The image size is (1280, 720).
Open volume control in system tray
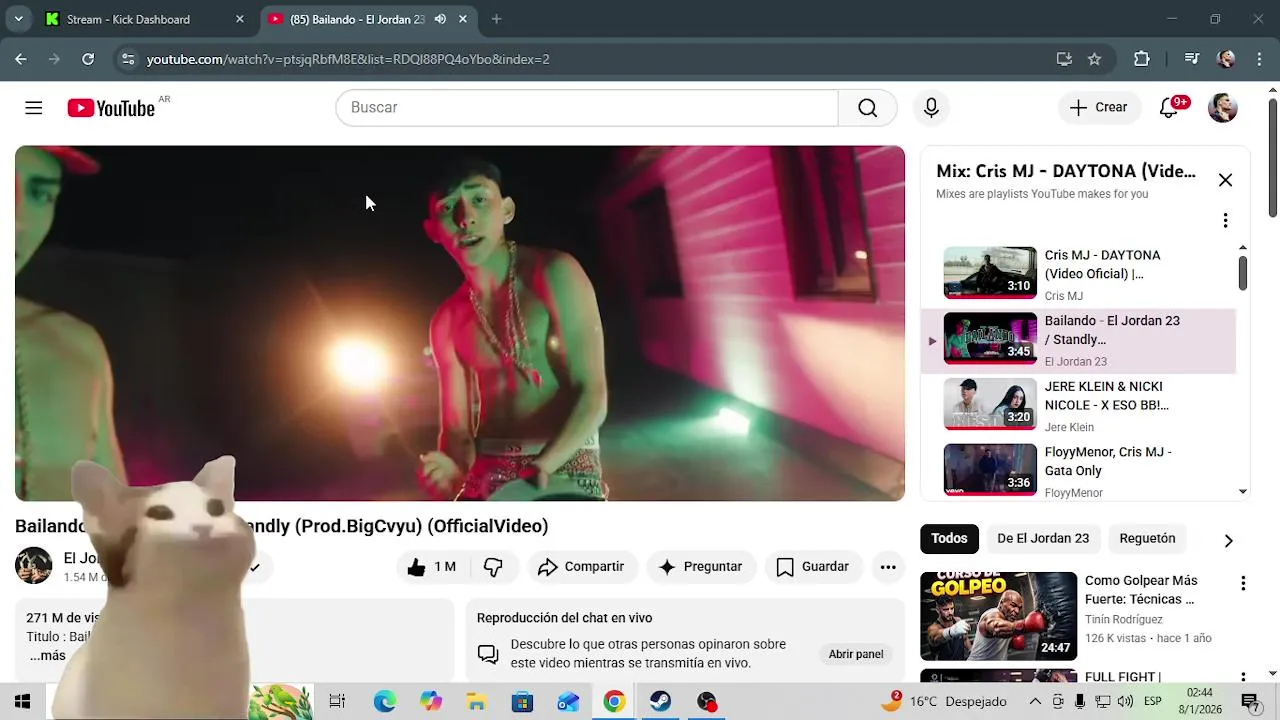coord(1125,702)
